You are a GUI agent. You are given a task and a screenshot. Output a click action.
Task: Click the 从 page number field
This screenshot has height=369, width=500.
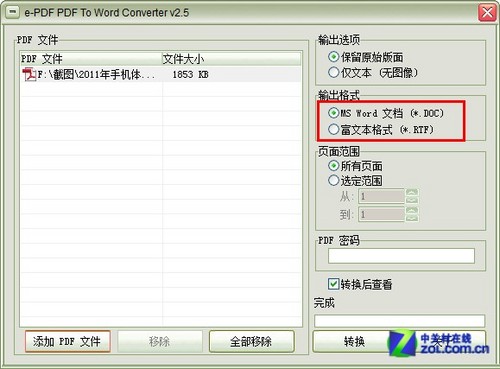(x=381, y=196)
